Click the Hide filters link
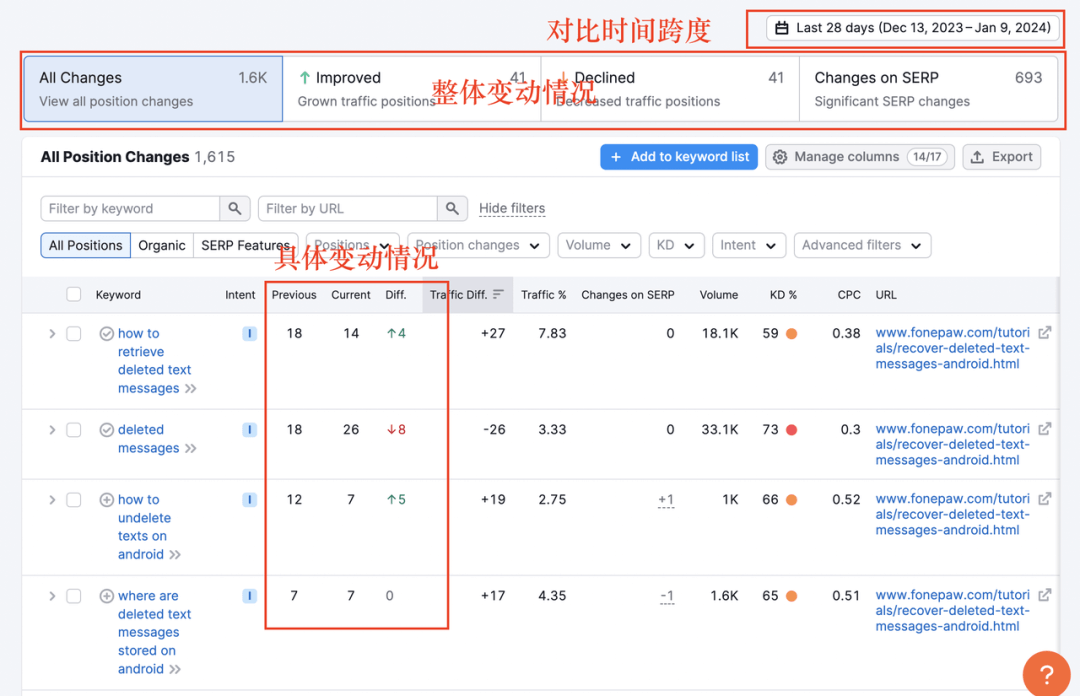This screenshot has width=1080, height=696. coord(512,208)
